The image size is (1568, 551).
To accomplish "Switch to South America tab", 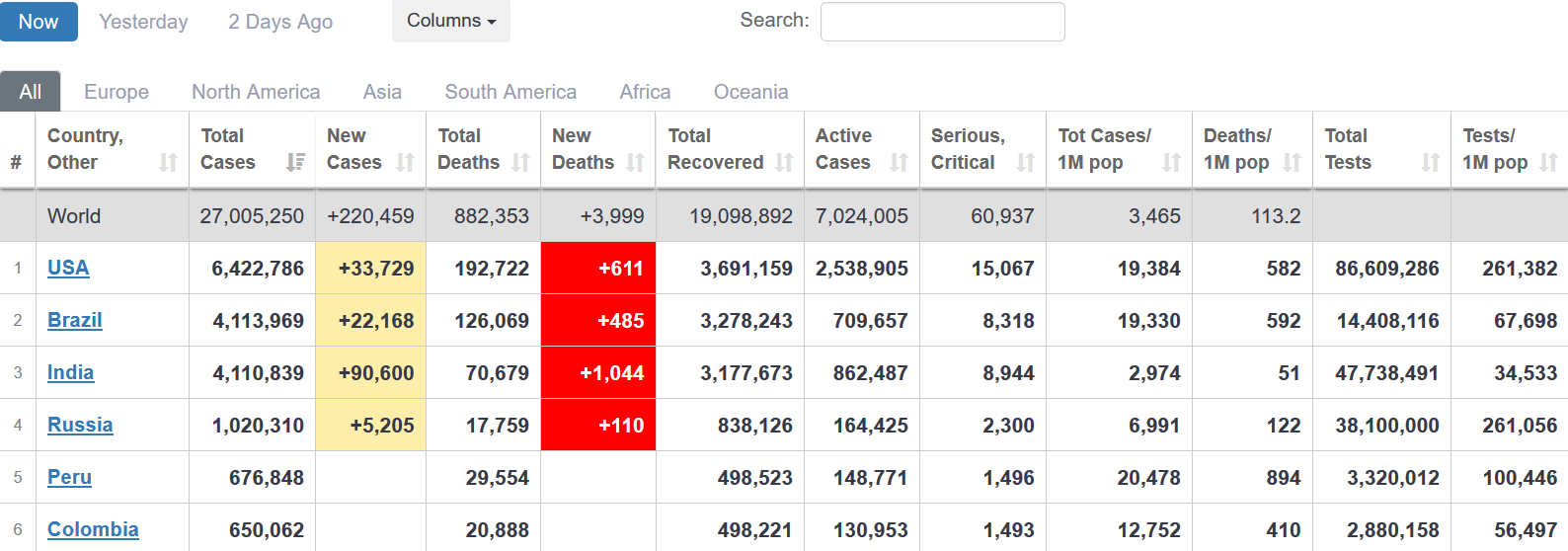I will tap(510, 92).
